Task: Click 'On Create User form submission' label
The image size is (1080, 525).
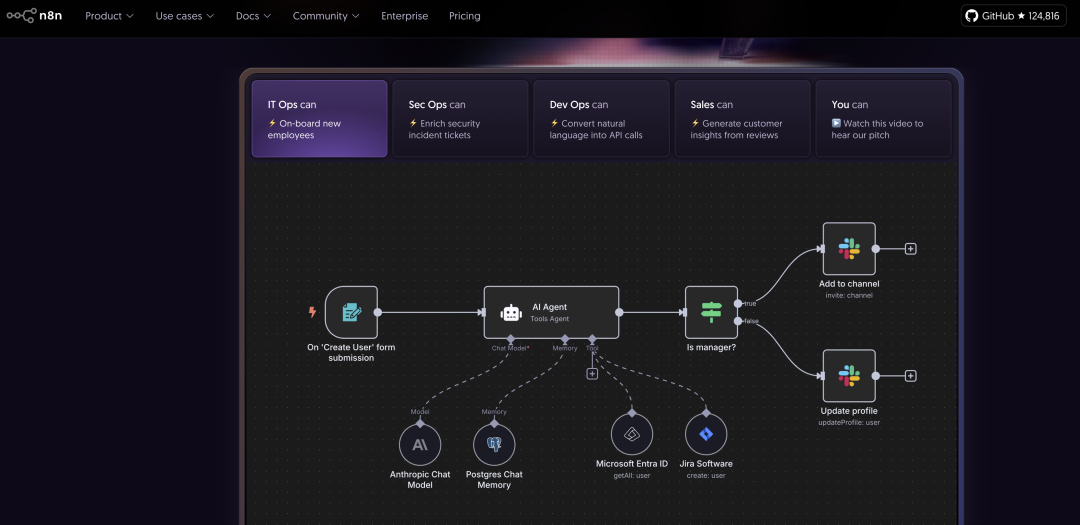Action: click(x=351, y=353)
